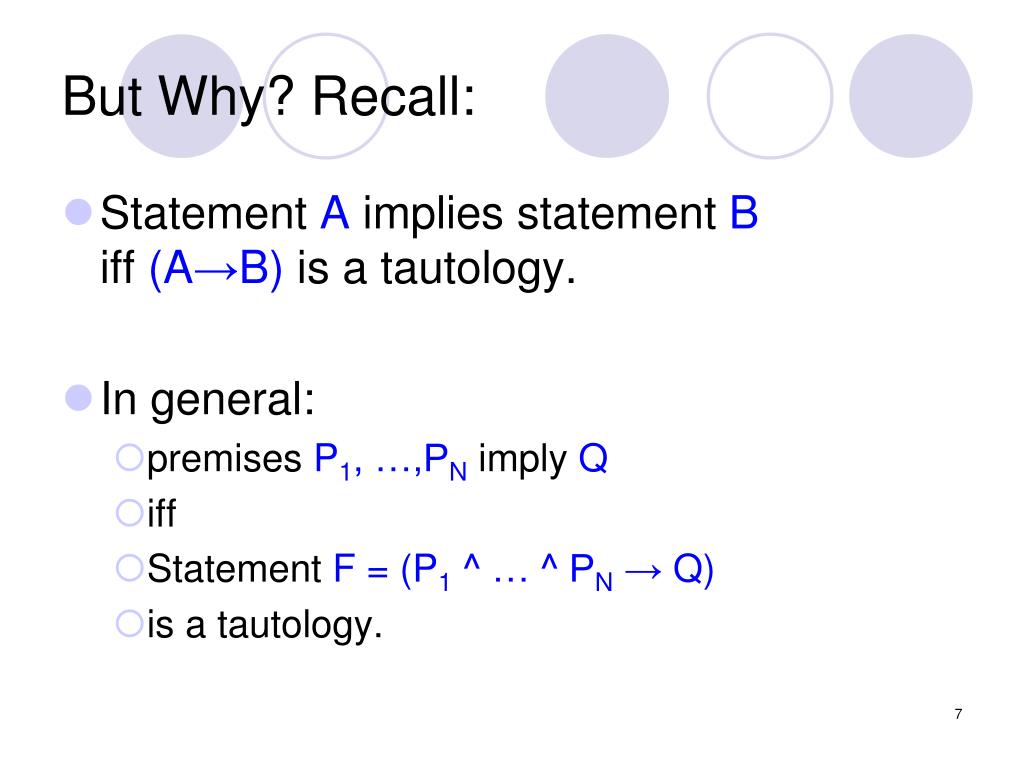Viewport: 1024px width, 768px height.
Task: Click the blue '(A→B)' expression
Action: click(x=216, y=268)
